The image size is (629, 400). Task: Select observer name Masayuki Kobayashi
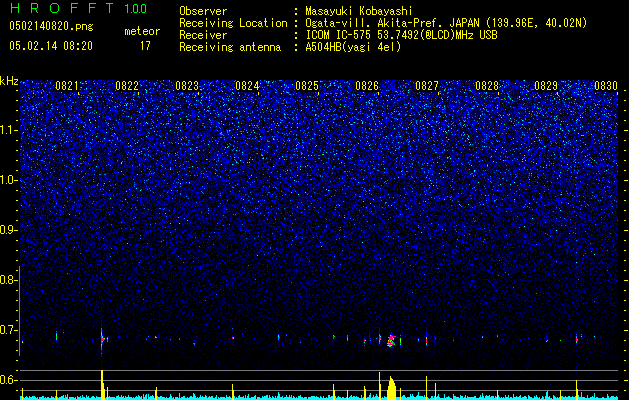point(359,11)
